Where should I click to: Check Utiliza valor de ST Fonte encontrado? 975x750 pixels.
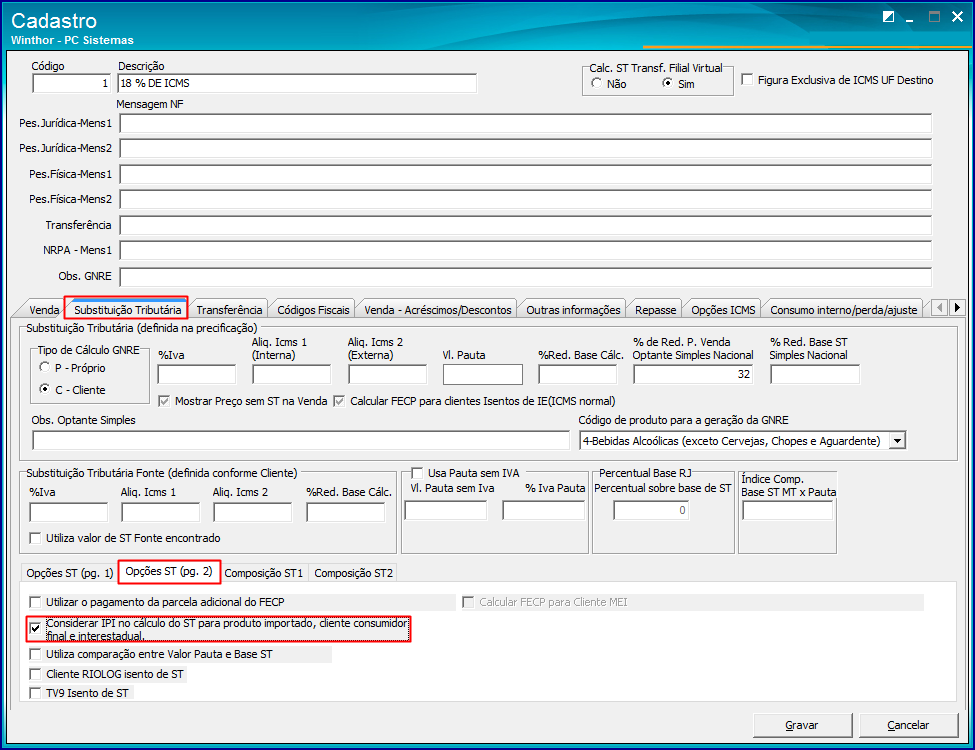click(x=35, y=538)
